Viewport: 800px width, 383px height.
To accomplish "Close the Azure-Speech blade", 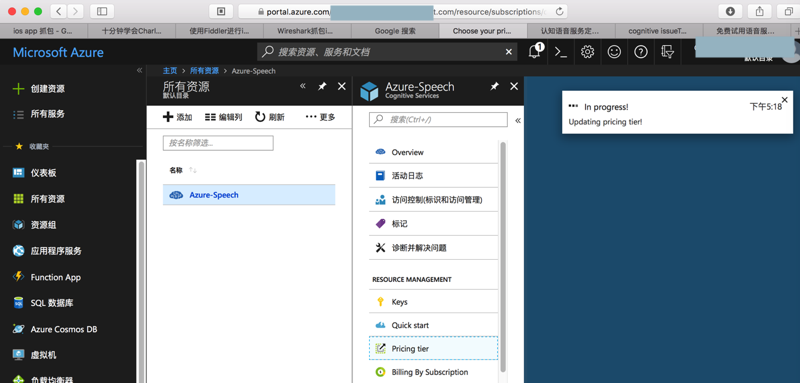I will [x=514, y=87].
